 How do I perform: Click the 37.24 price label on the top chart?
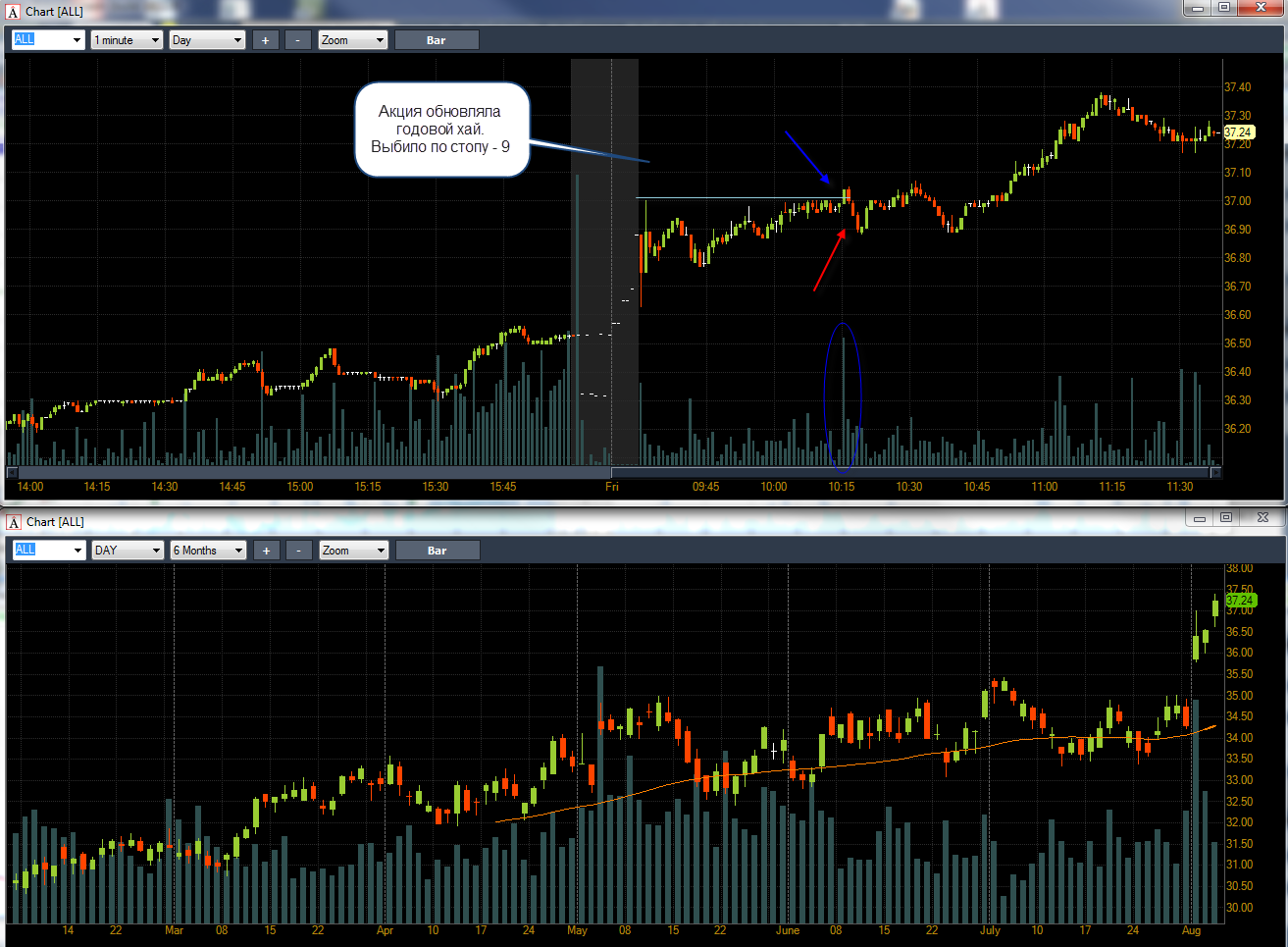coord(1239,132)
